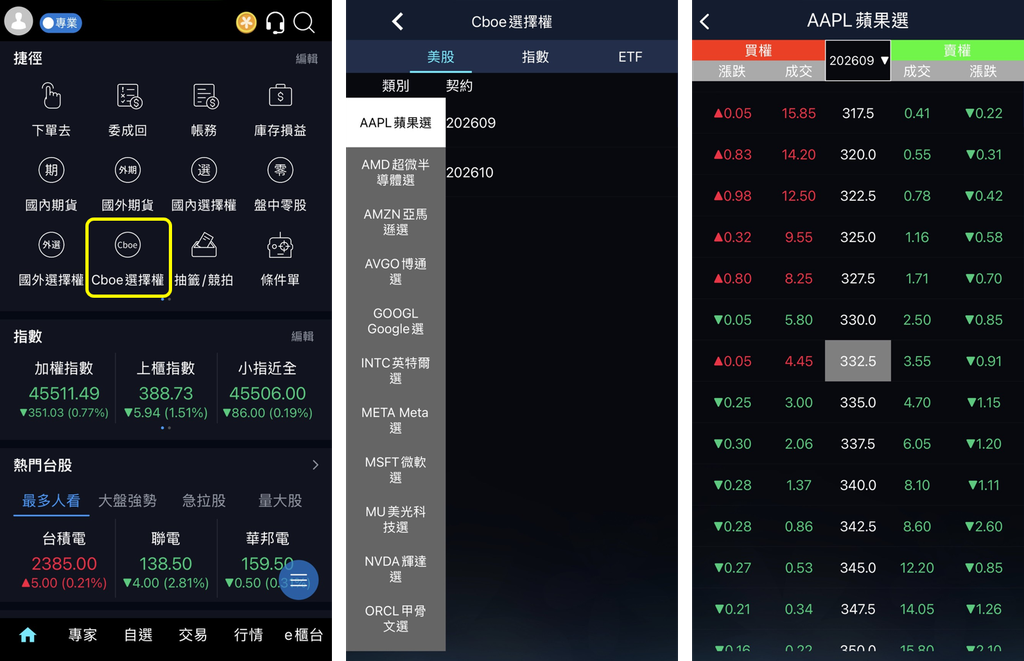Select the 指數 tab in Cboe選擇權
Screen dimensions: 1024x661
click(x=536, y=57)
